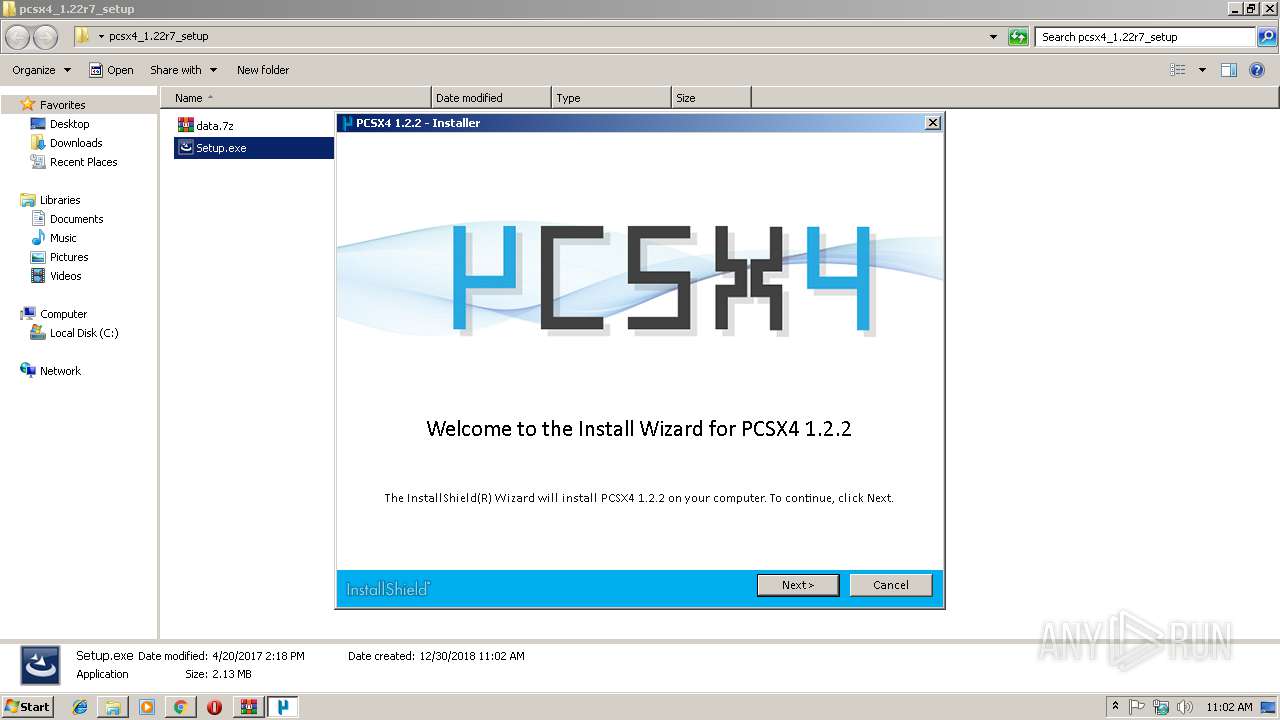Viewport: 1280px width, 720px height.
Task: Click the folder icon in address bar
Action: 82,37
